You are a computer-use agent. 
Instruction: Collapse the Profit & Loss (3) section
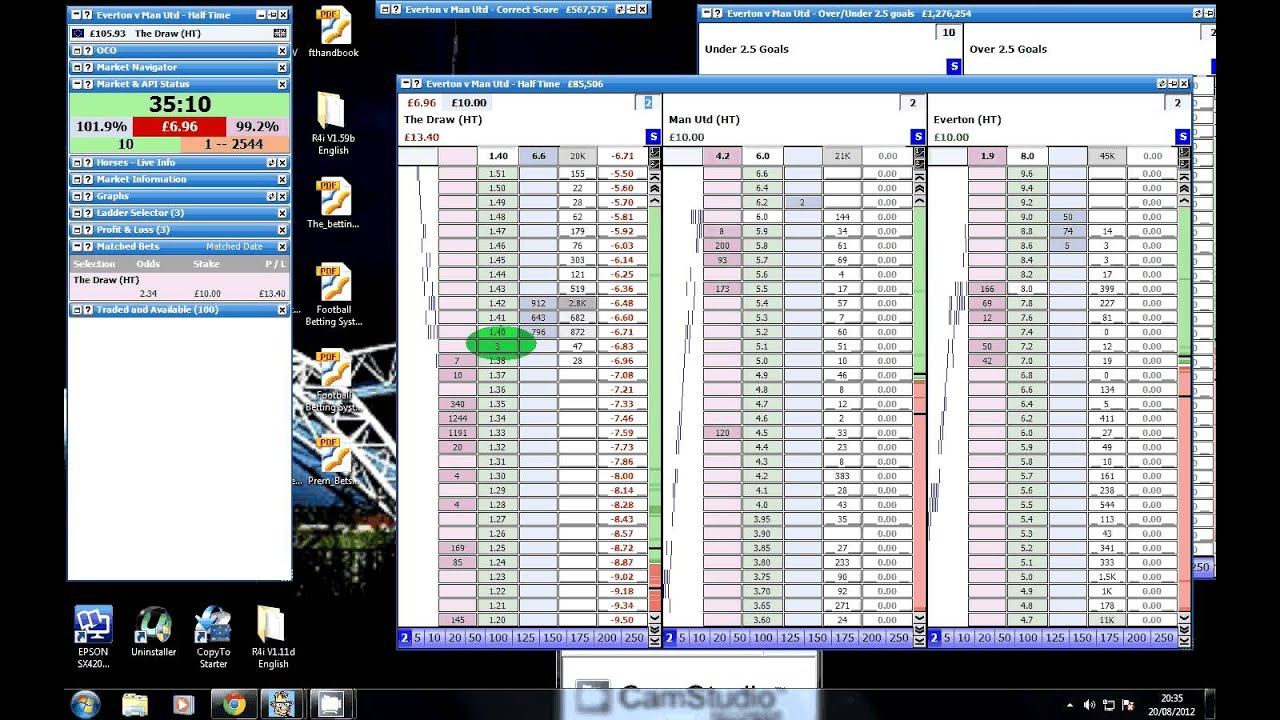[x=76, y=230]
